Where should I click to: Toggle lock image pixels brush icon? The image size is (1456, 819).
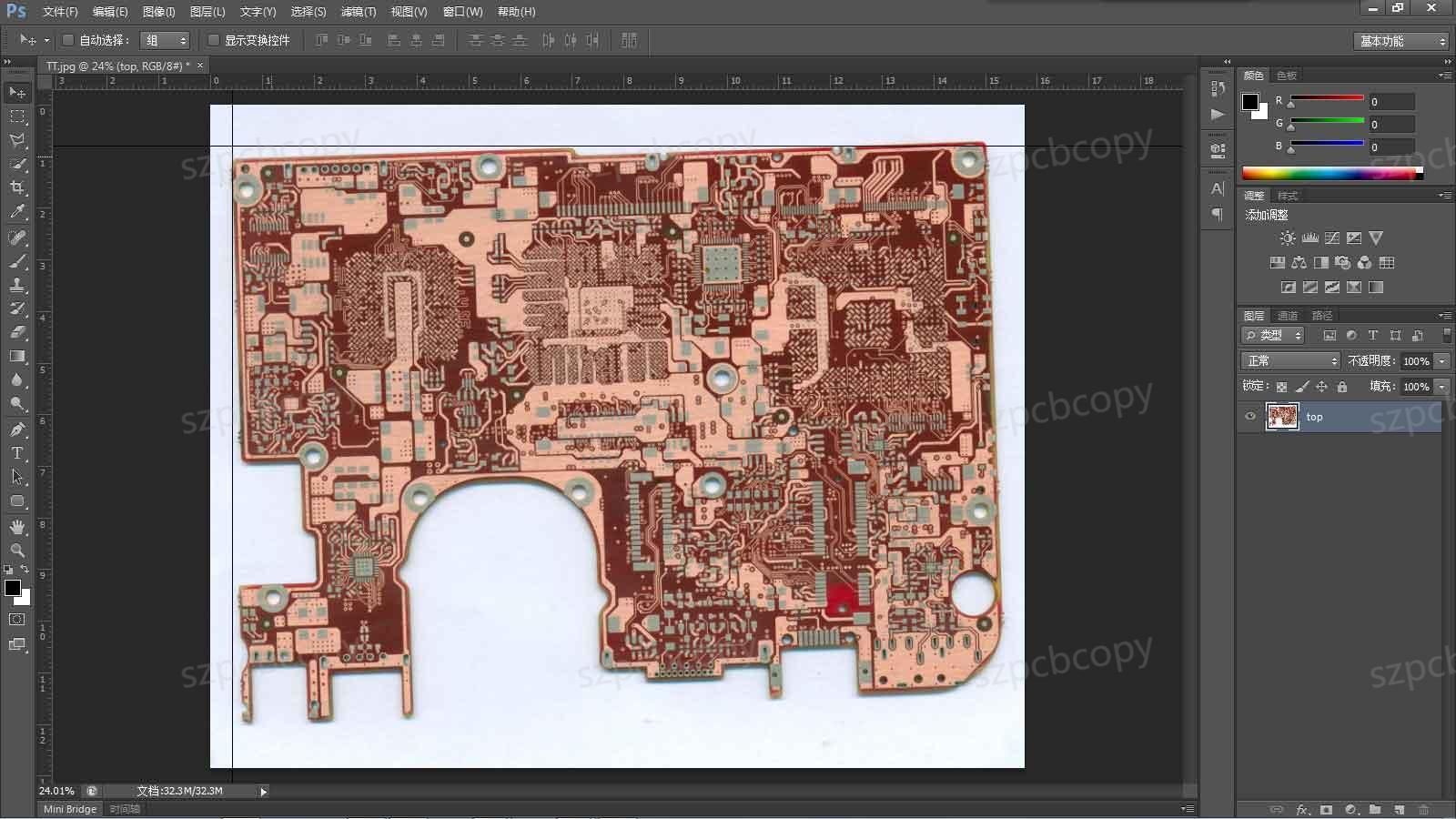click(1302, 387)
